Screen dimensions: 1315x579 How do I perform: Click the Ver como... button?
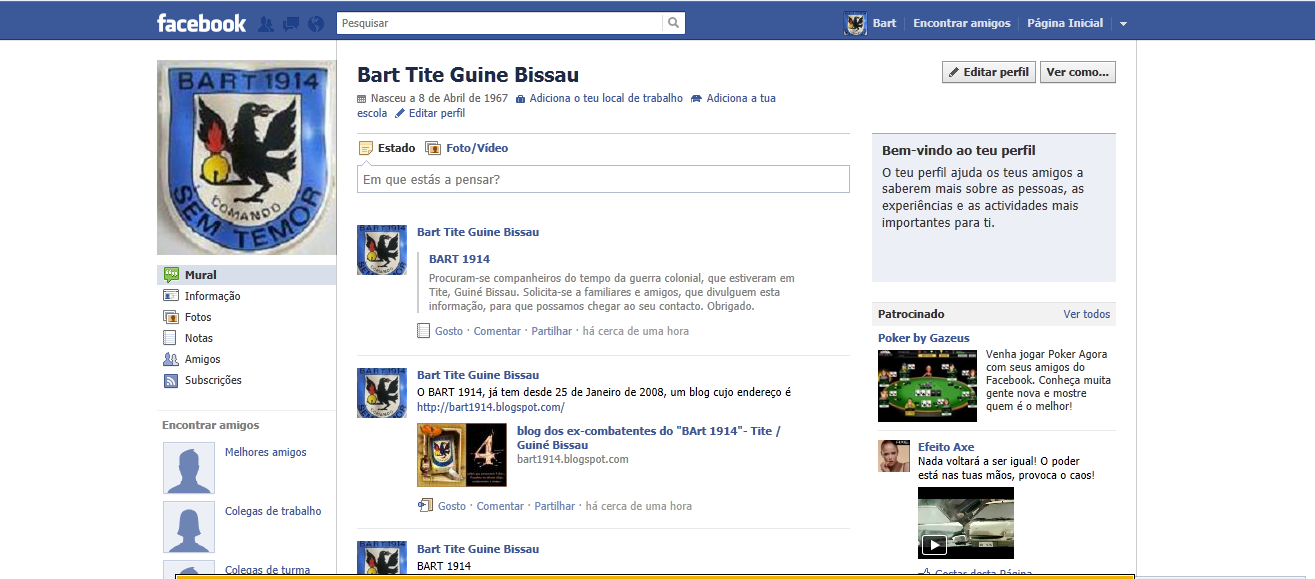(1078, 72)
